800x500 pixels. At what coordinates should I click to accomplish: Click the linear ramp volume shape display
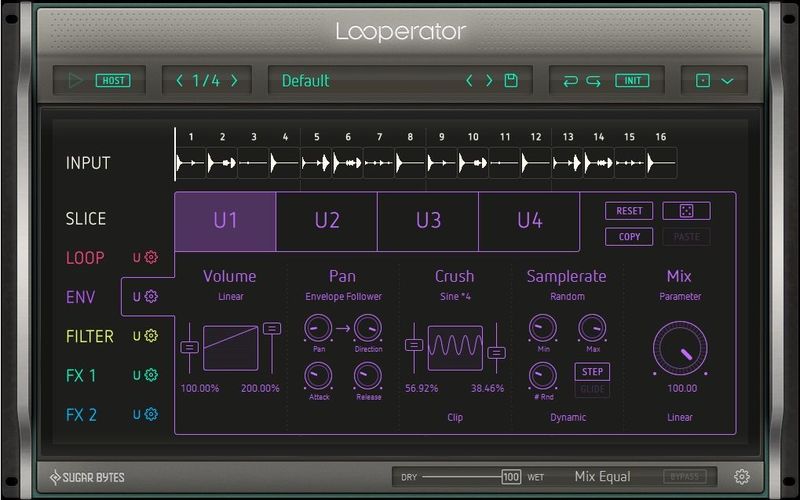(231, 348)
